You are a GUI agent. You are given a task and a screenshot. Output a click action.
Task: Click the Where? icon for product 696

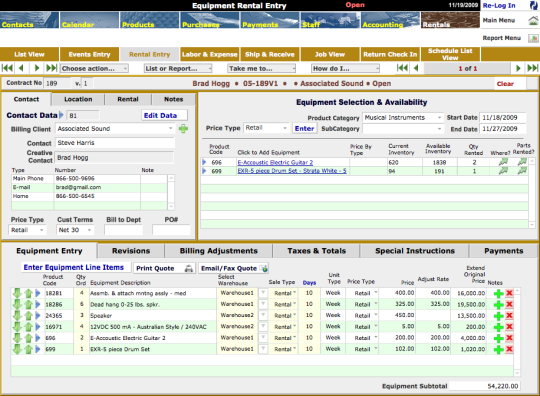tap(503, 162)
